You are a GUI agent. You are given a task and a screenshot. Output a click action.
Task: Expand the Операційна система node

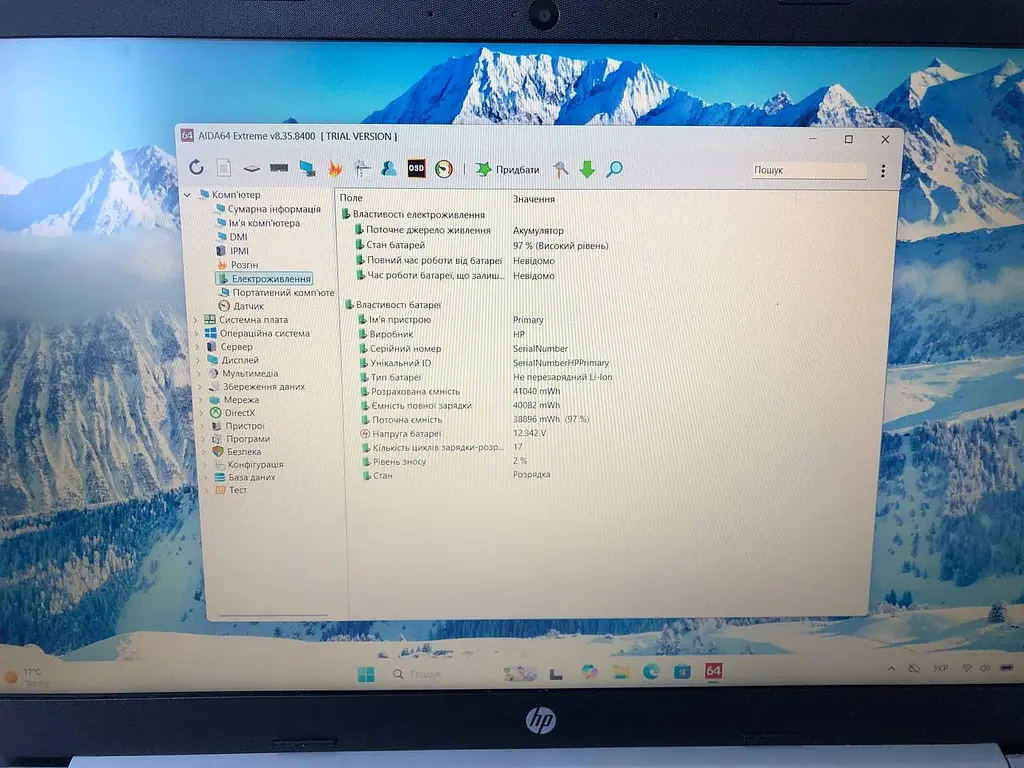coord(197,333)
